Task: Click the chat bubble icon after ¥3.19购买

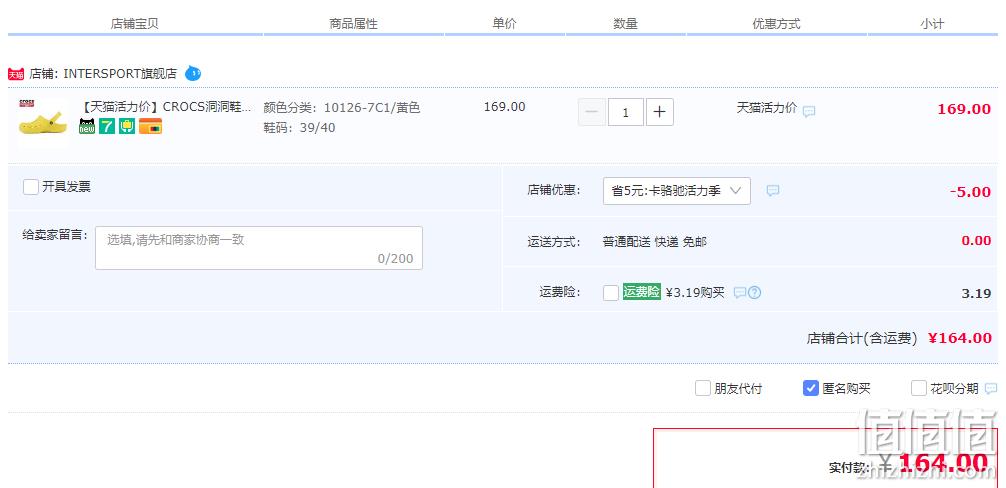Action: [740, 293]
